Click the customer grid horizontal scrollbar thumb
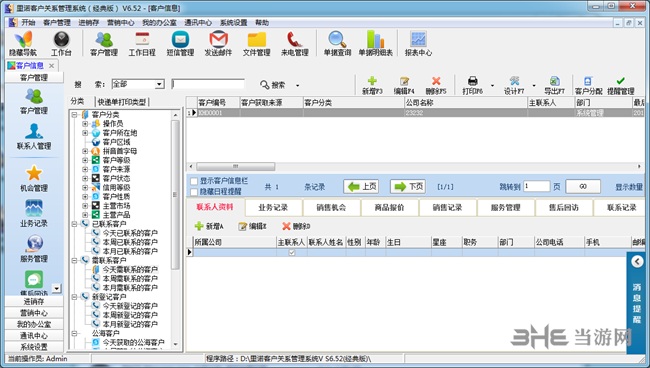The image size is (650, 368). point(235,167)
